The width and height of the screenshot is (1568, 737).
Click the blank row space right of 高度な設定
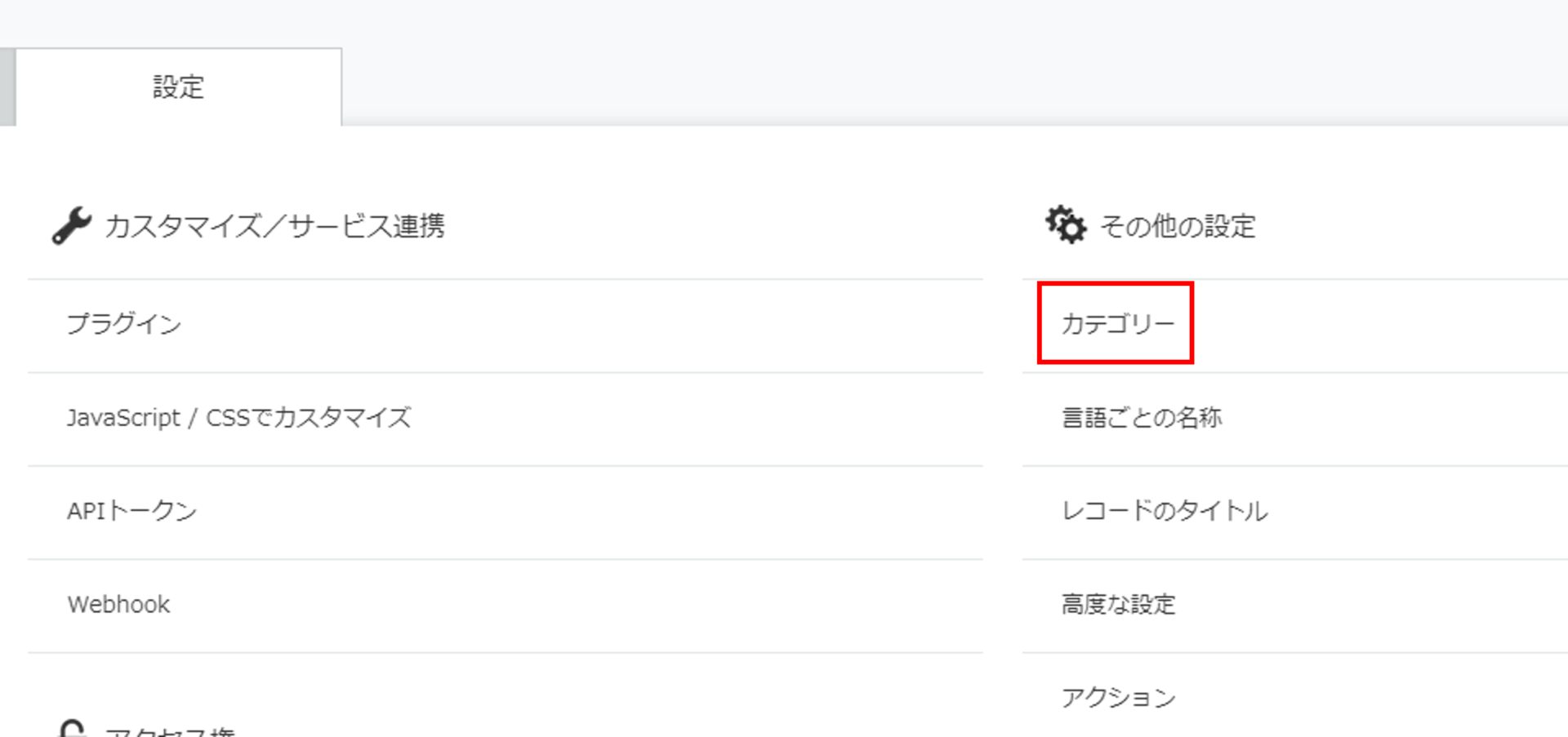1372,605
